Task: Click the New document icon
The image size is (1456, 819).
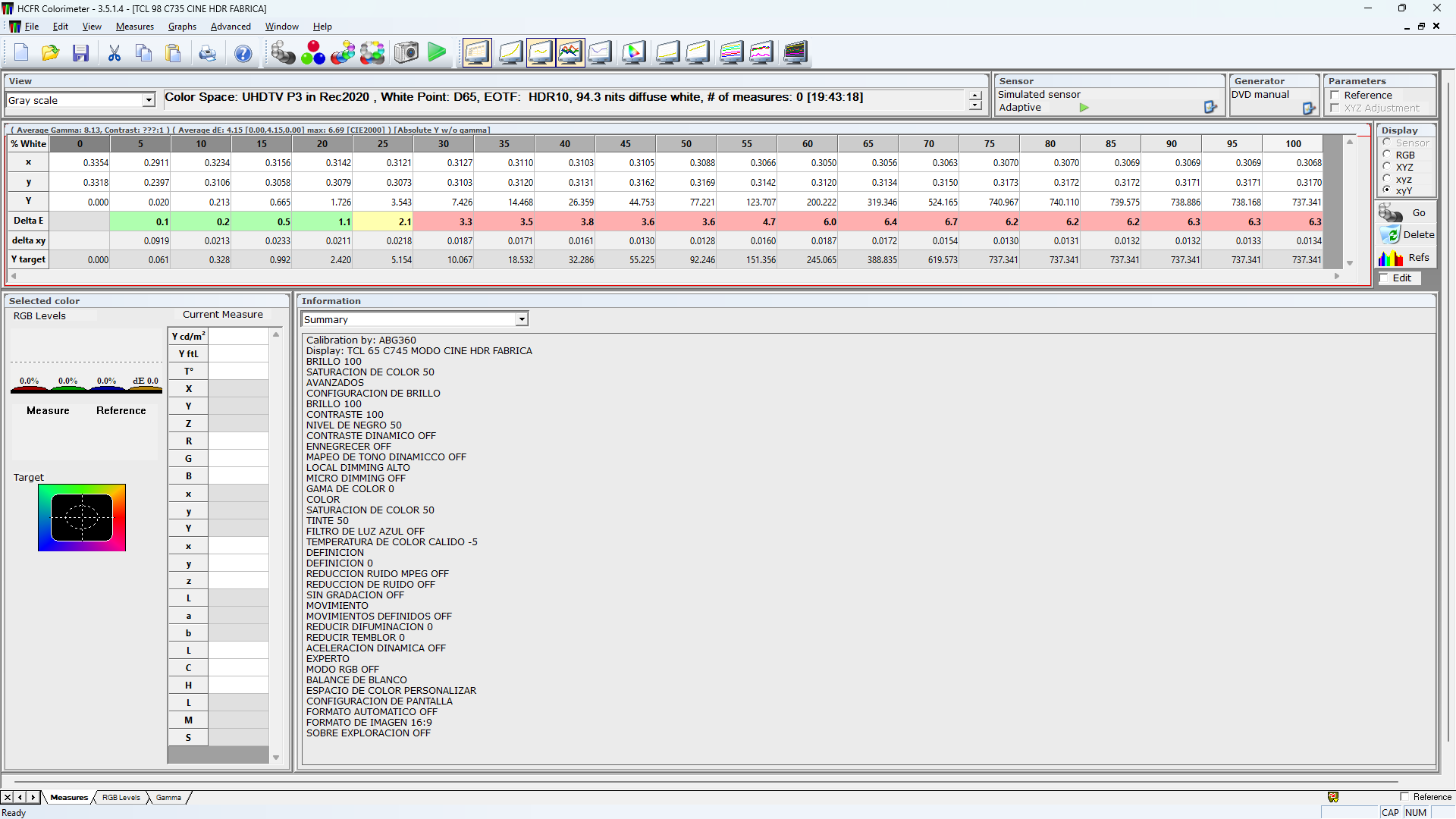Action: [x=21, y=53]
